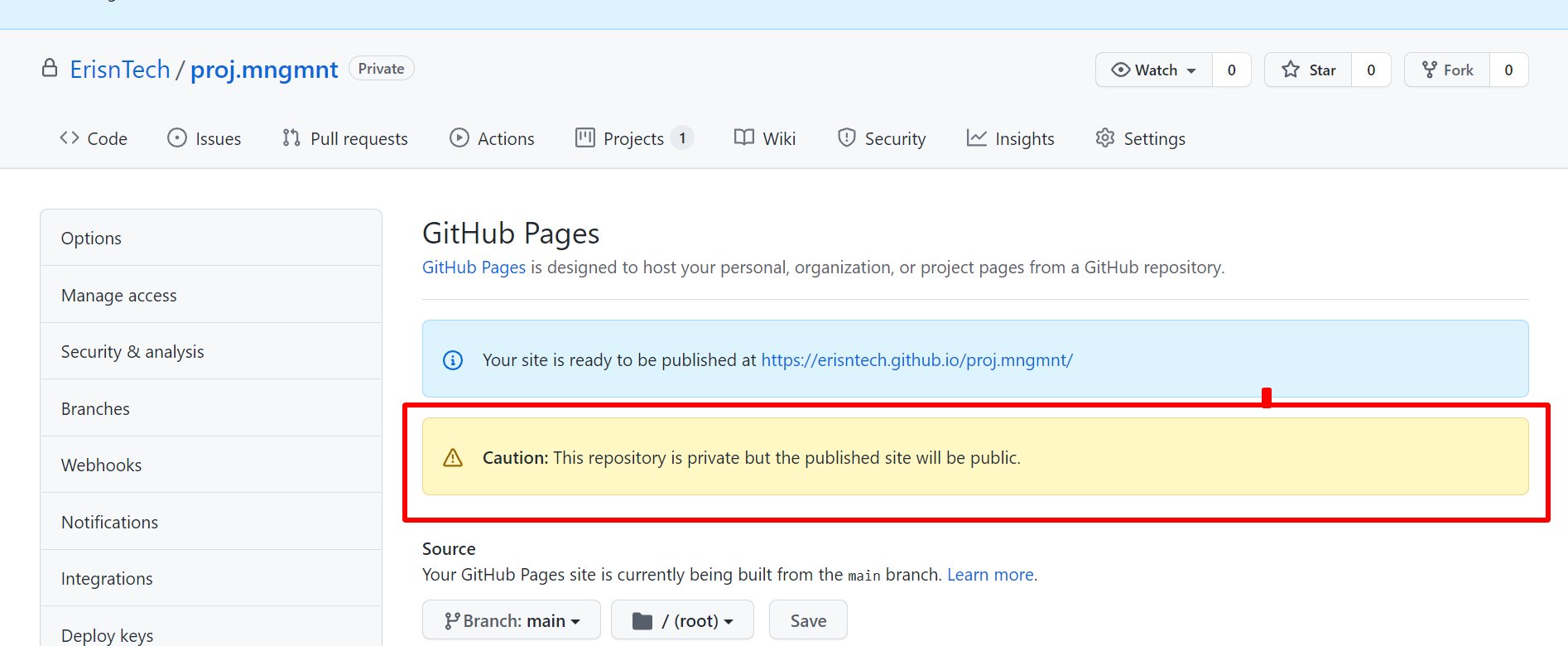Fork the repository

coord(1447,70)
